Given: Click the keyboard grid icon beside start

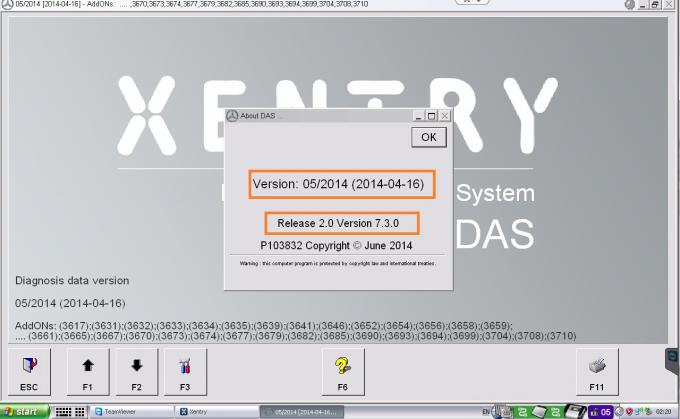Looking at the screenshot, I should [x=63, y=412].
